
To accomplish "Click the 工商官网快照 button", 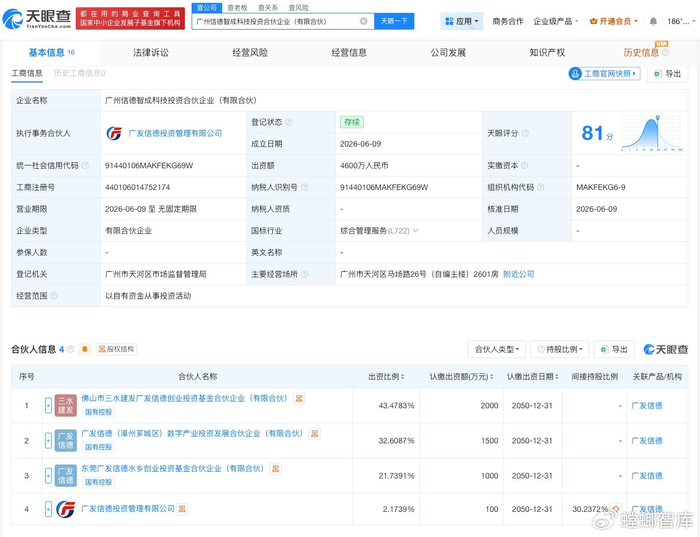I will 604,74.
